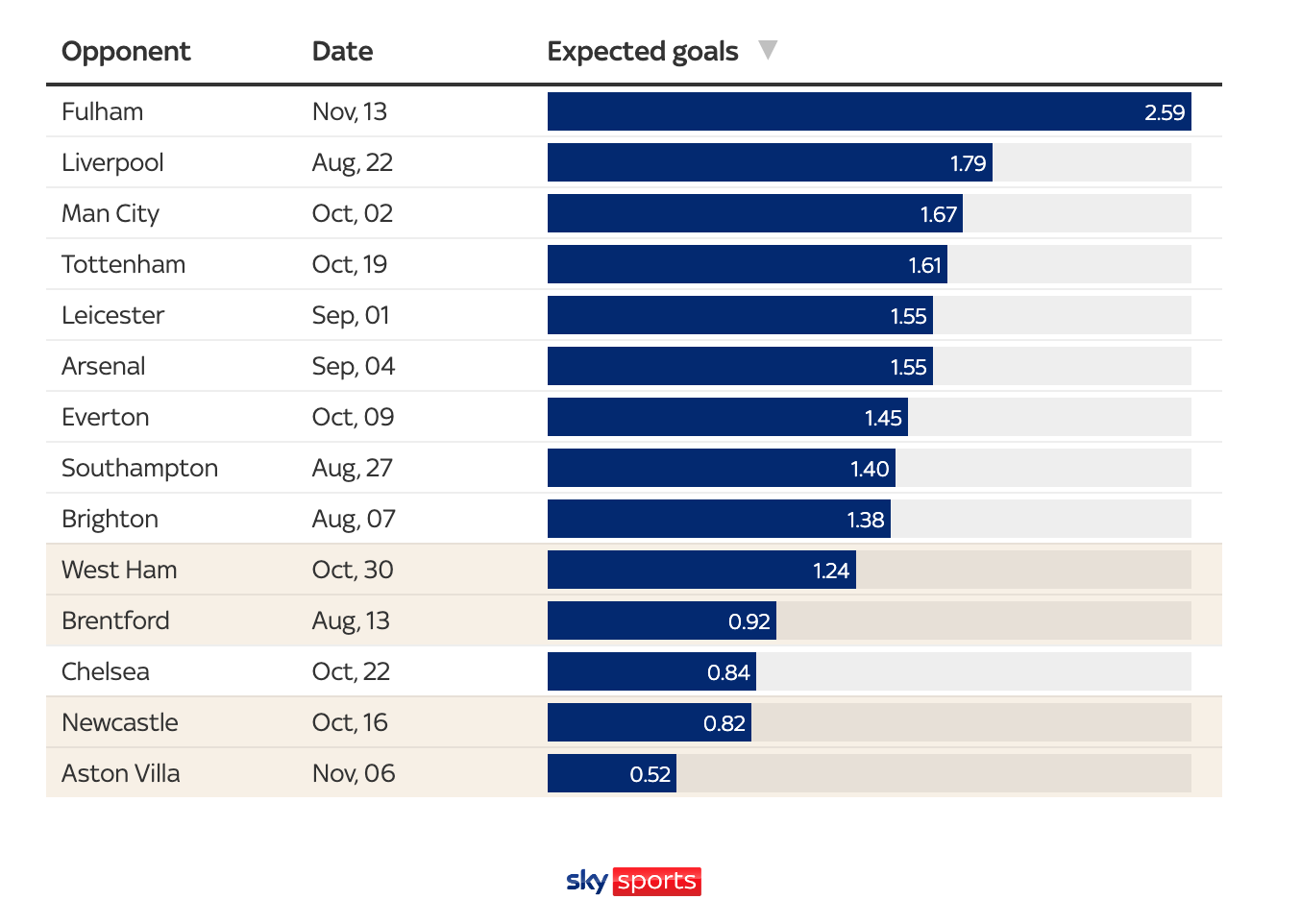This screenshot has width=1301, height=924.
Task: Click the Aston Villa 0.52 bar
Action: click(x=611, y=773)
